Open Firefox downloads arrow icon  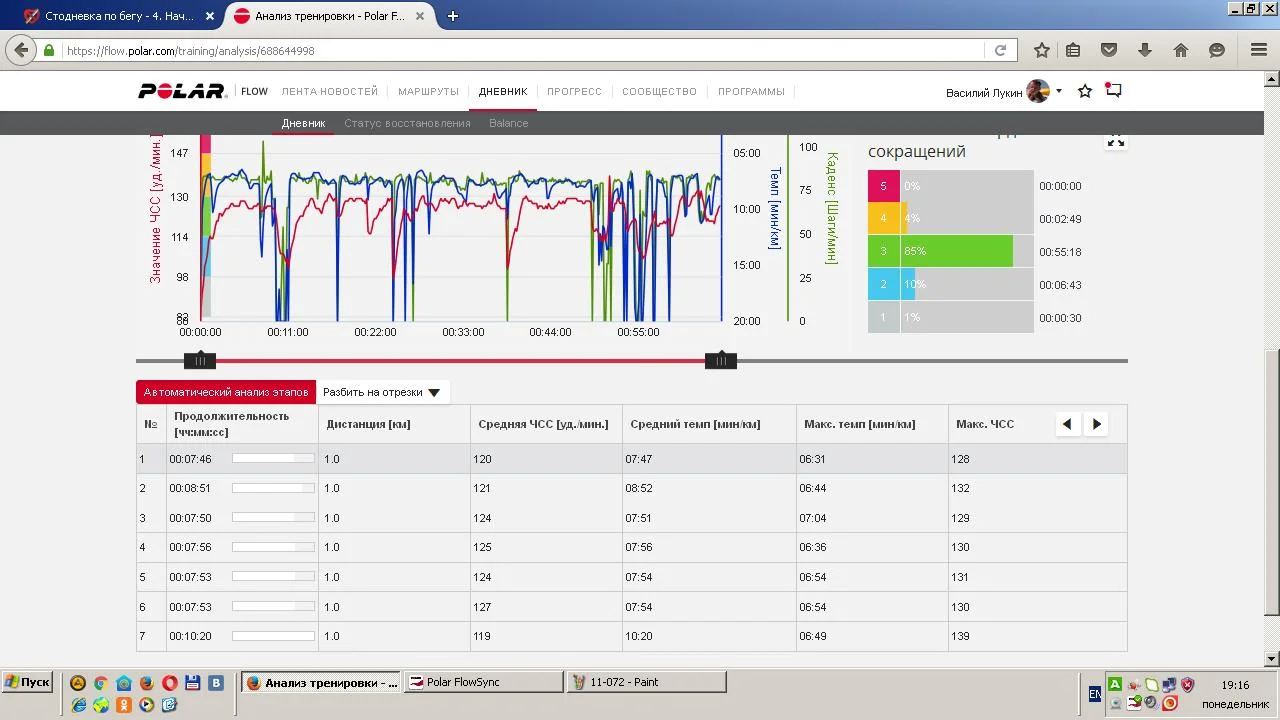tap(1145, 50)
